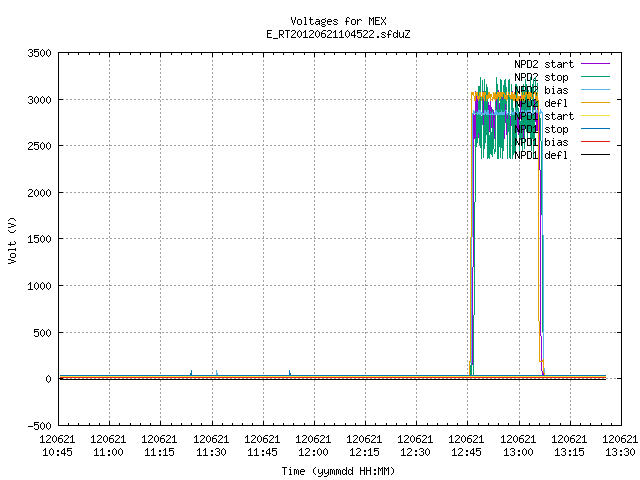
Task: Click the light blue NPD2 bias legend line
Action: [x=595, y=90]
